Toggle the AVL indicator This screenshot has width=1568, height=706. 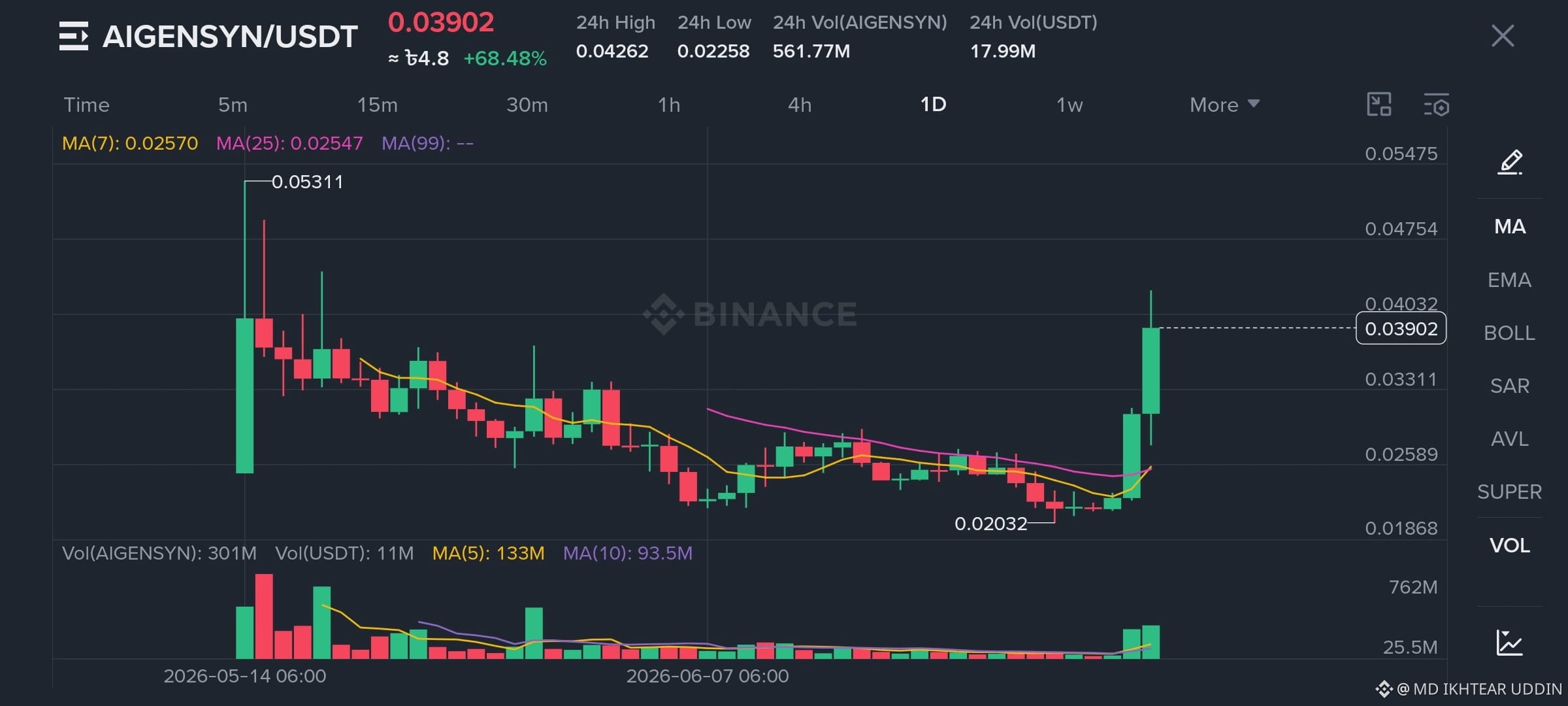1510,439
